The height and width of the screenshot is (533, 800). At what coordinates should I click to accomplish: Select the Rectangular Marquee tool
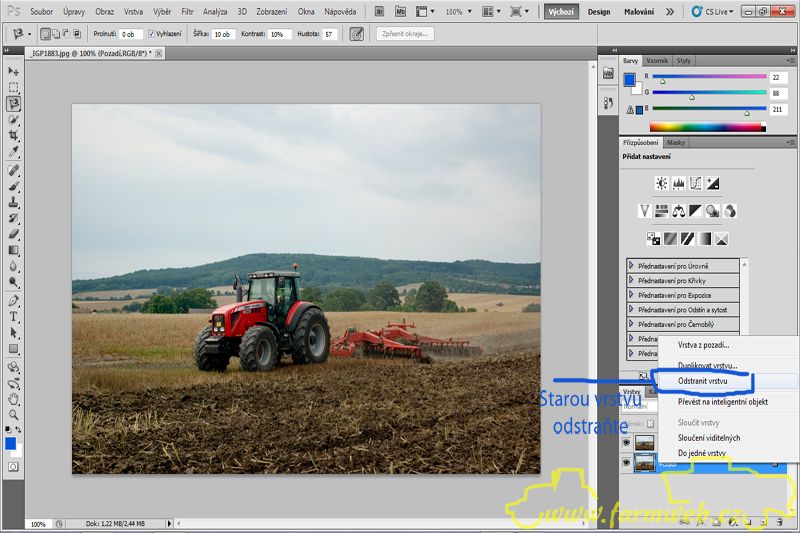tap(14, 88)
